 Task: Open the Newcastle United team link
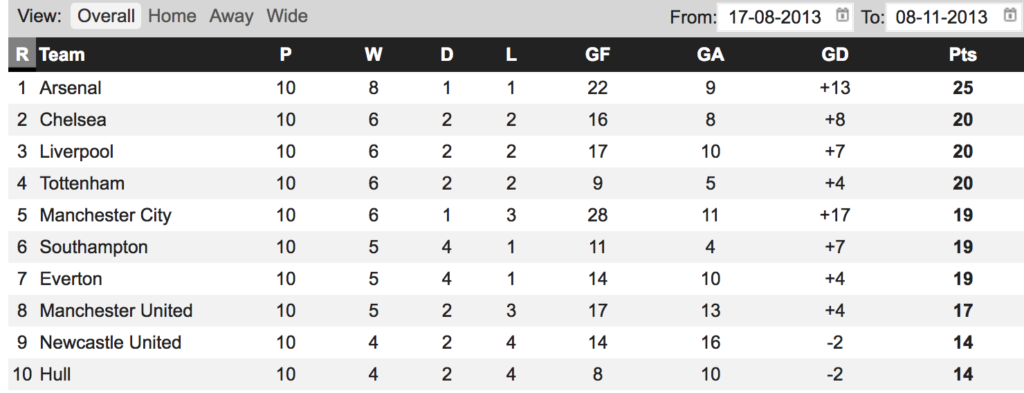(x=110, y=342)
